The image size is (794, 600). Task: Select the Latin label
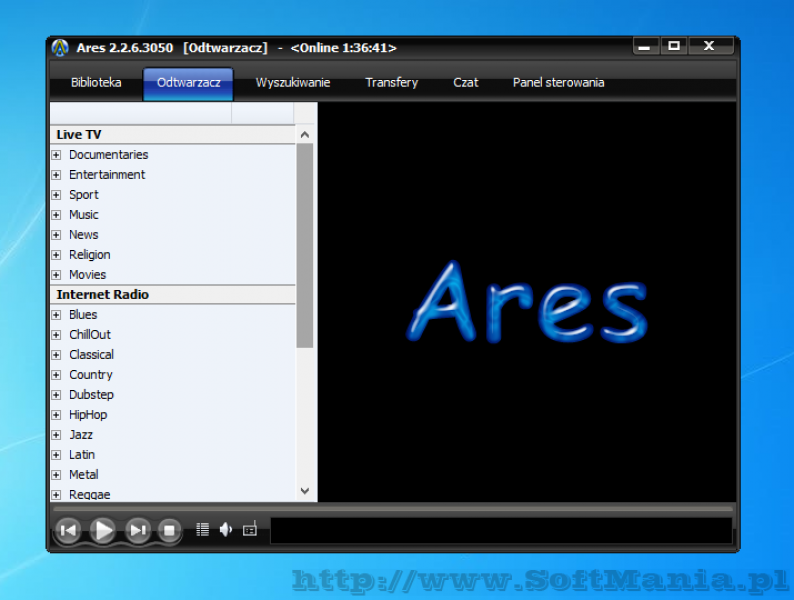tap(82, 455)
